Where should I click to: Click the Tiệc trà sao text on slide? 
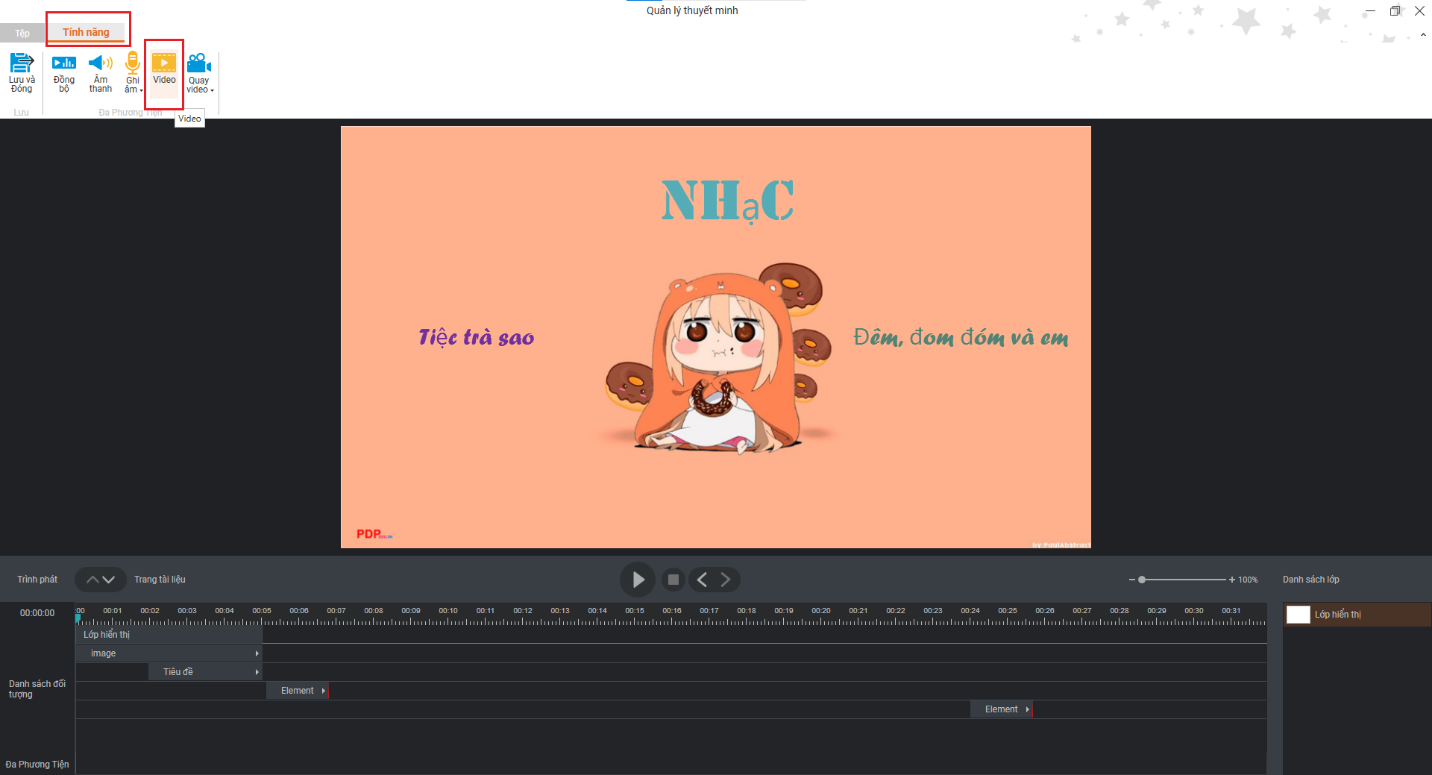coord(476,337)
